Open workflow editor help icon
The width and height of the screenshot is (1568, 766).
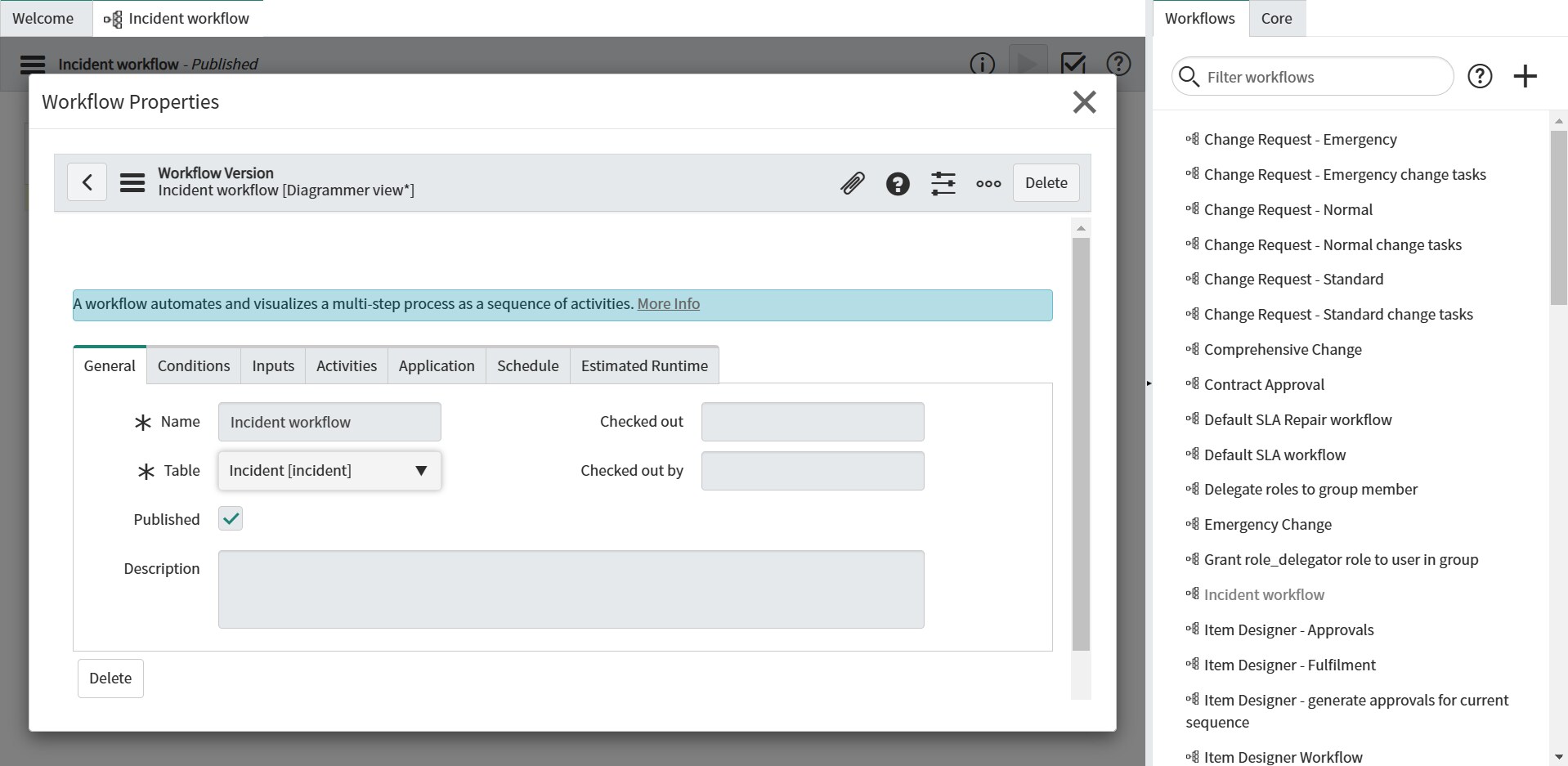1118,63
